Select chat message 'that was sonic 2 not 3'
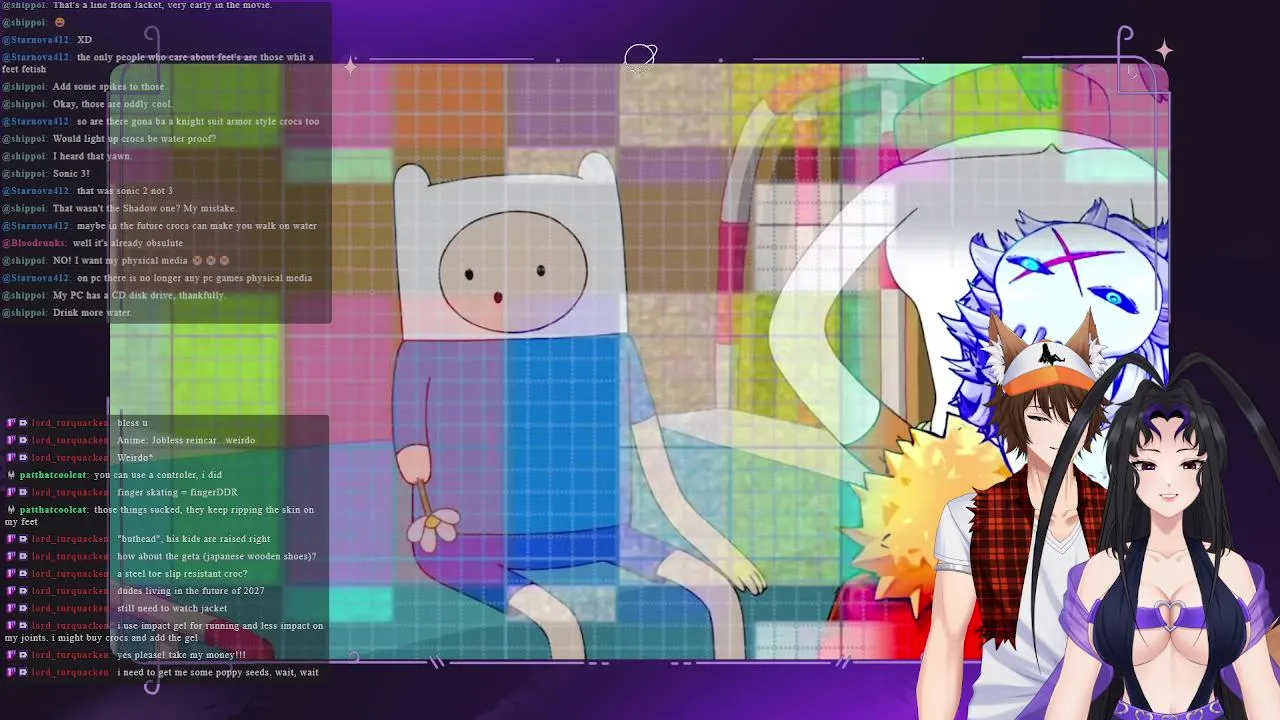This screenshot has height=720, width=1280. (x=125, y=191)
